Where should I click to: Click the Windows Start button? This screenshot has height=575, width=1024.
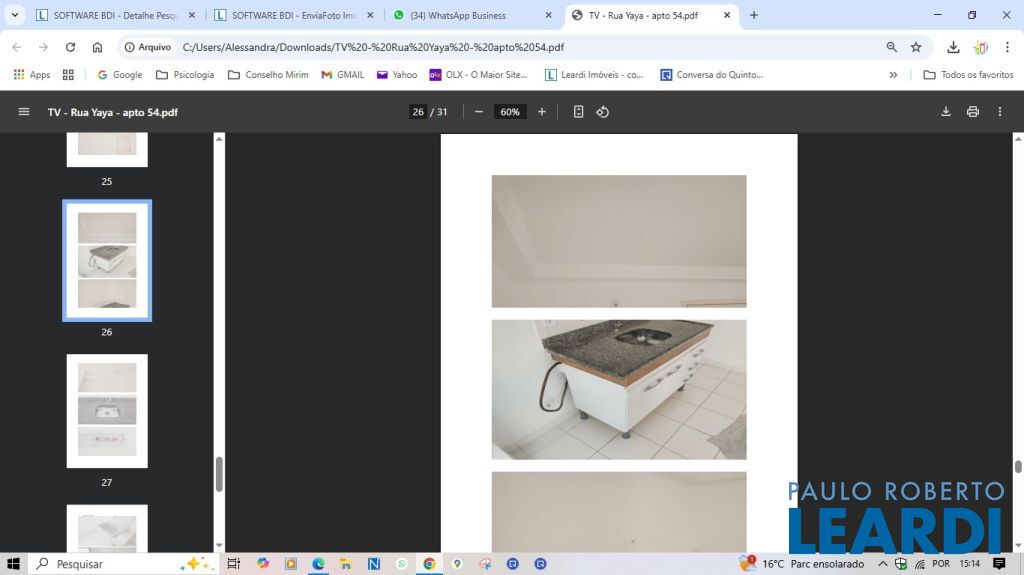14,564
